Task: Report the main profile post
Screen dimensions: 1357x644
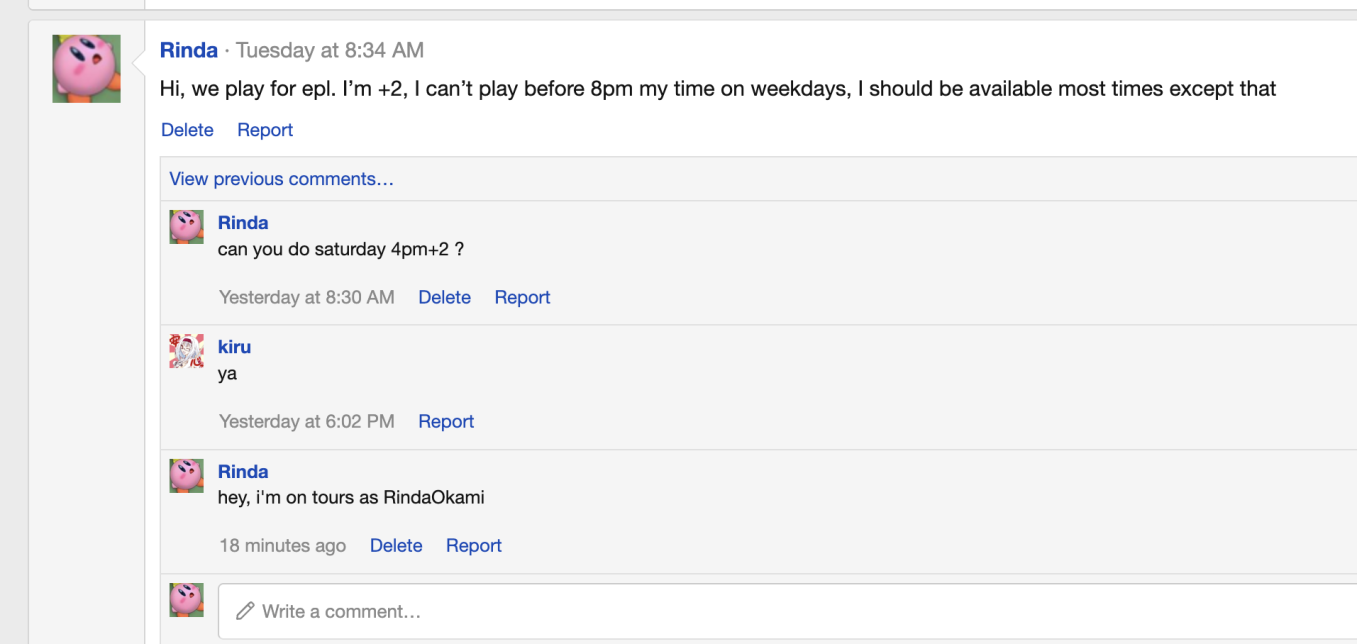Action: [265, 130]
